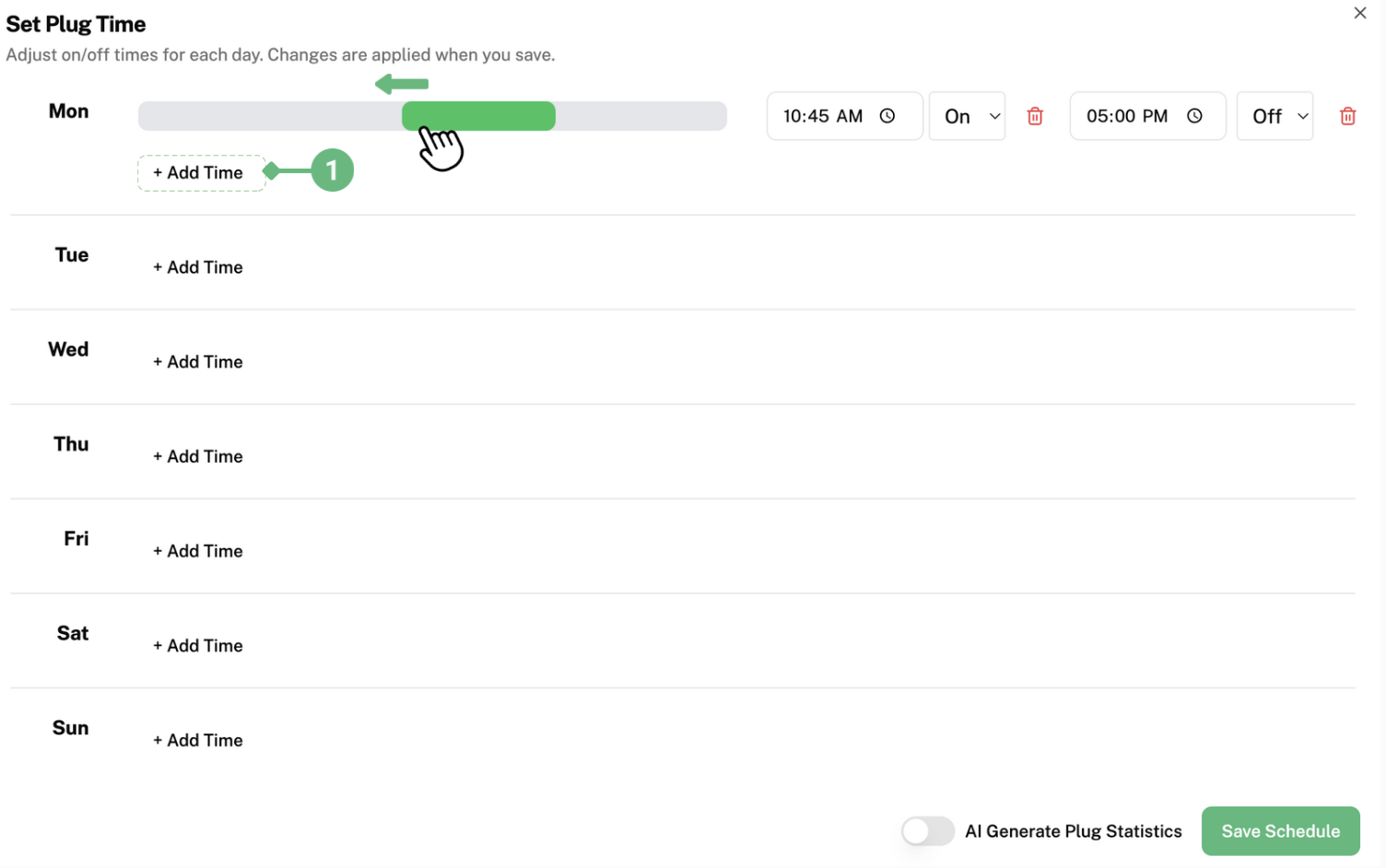This screenshot has width=1386, height=868.
Task: Add a time slot for Friday
Action: coord(199,551)
